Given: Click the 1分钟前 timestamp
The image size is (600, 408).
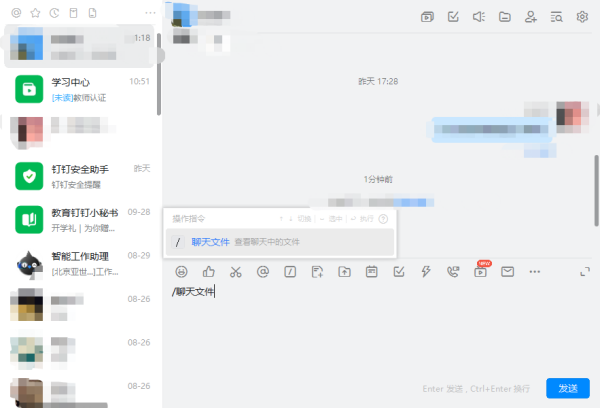Looking at the screenshot, I should click(378, 179).
